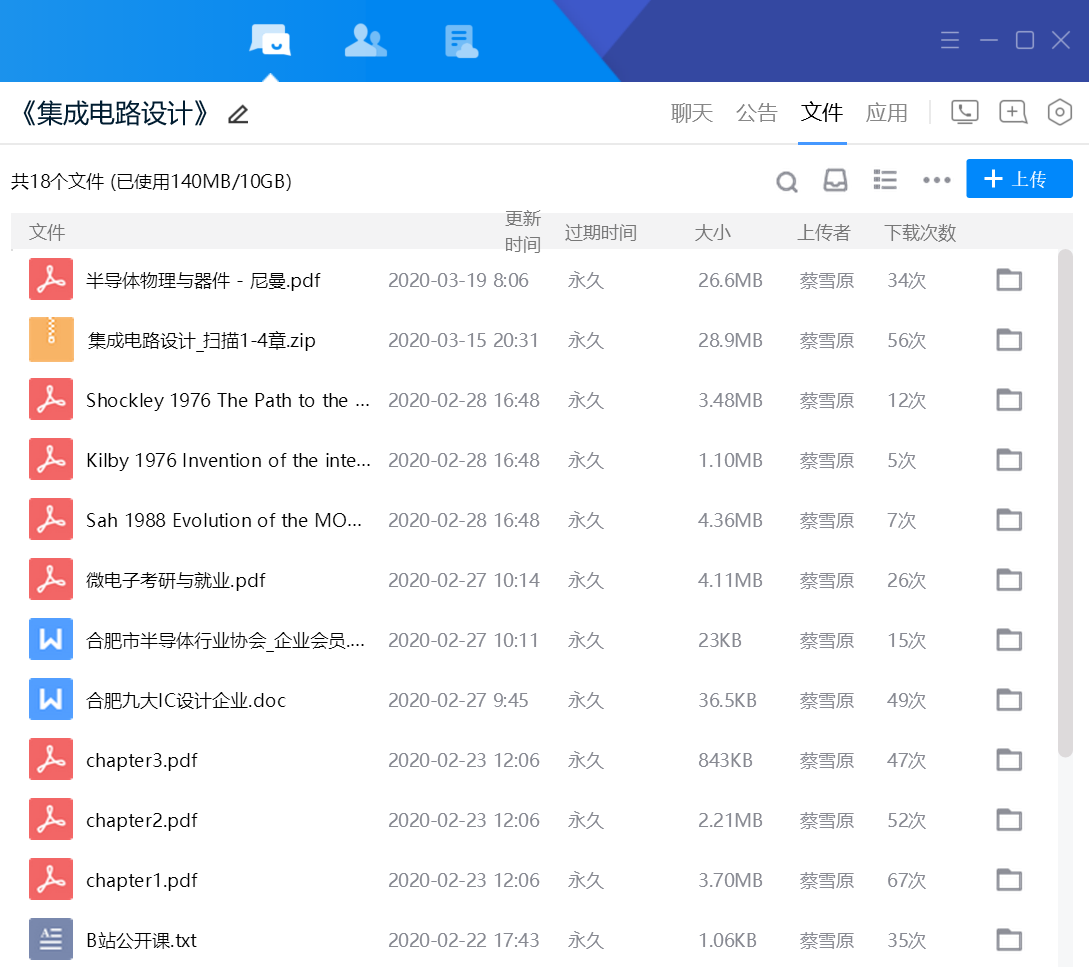Open the file inbox tray icon
This screenshot has height=967, width=1089.
[x=835, y=180]
